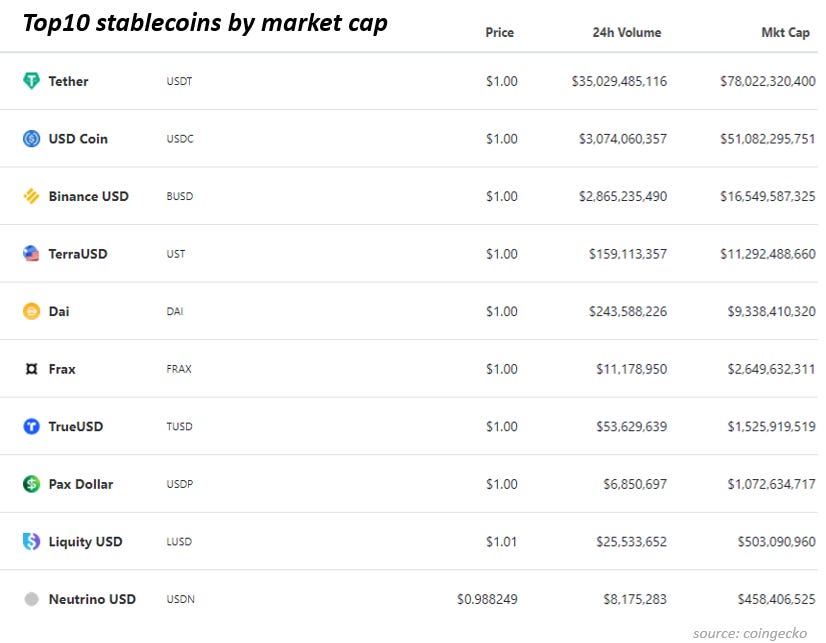826x643 pixels.
Task: Click the Tether green diamond icon
Action: pos(32,81)
